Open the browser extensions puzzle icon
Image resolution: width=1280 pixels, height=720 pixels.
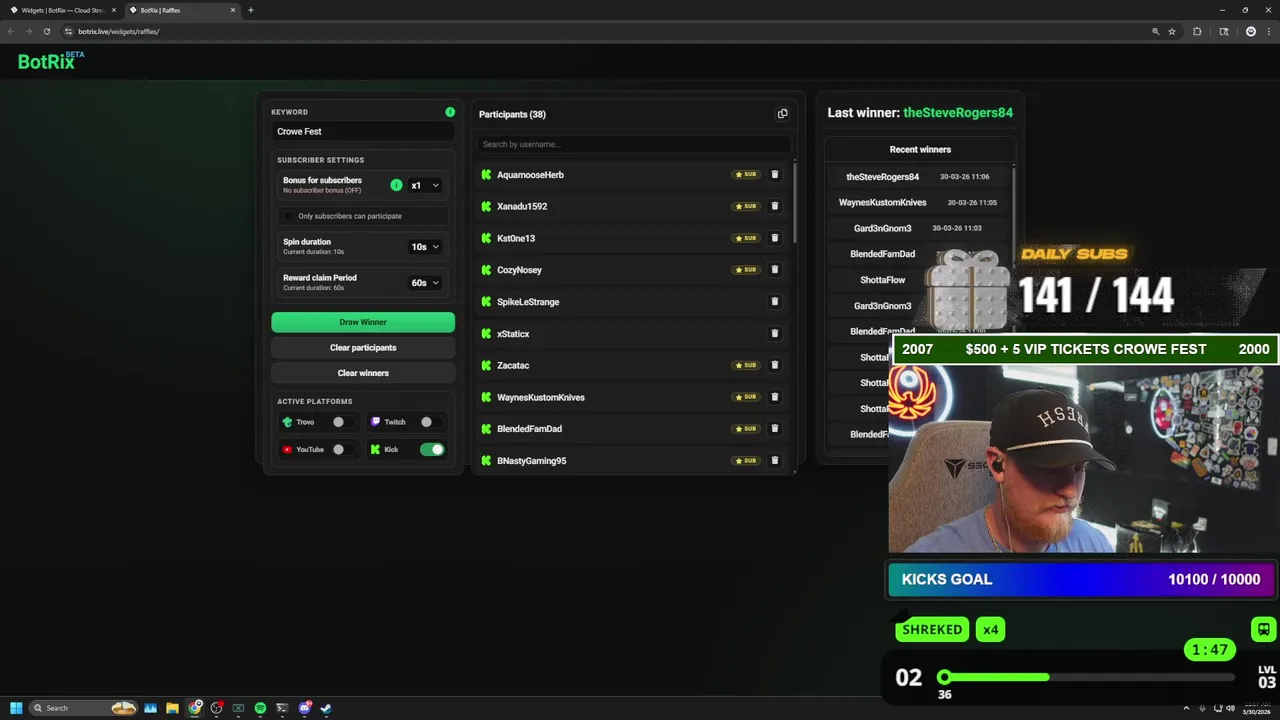point(1197,31)
